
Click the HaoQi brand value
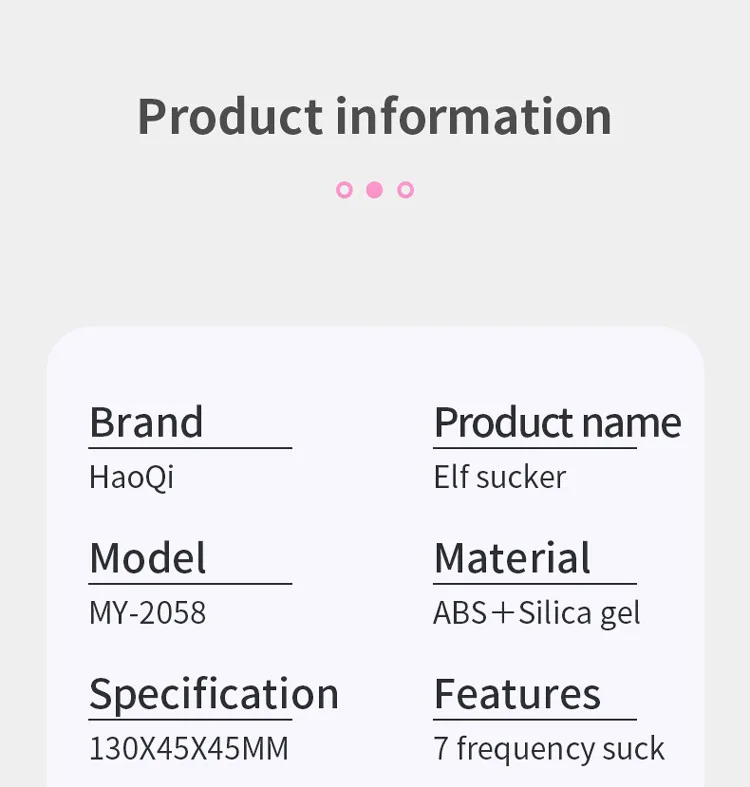point(132,477)
